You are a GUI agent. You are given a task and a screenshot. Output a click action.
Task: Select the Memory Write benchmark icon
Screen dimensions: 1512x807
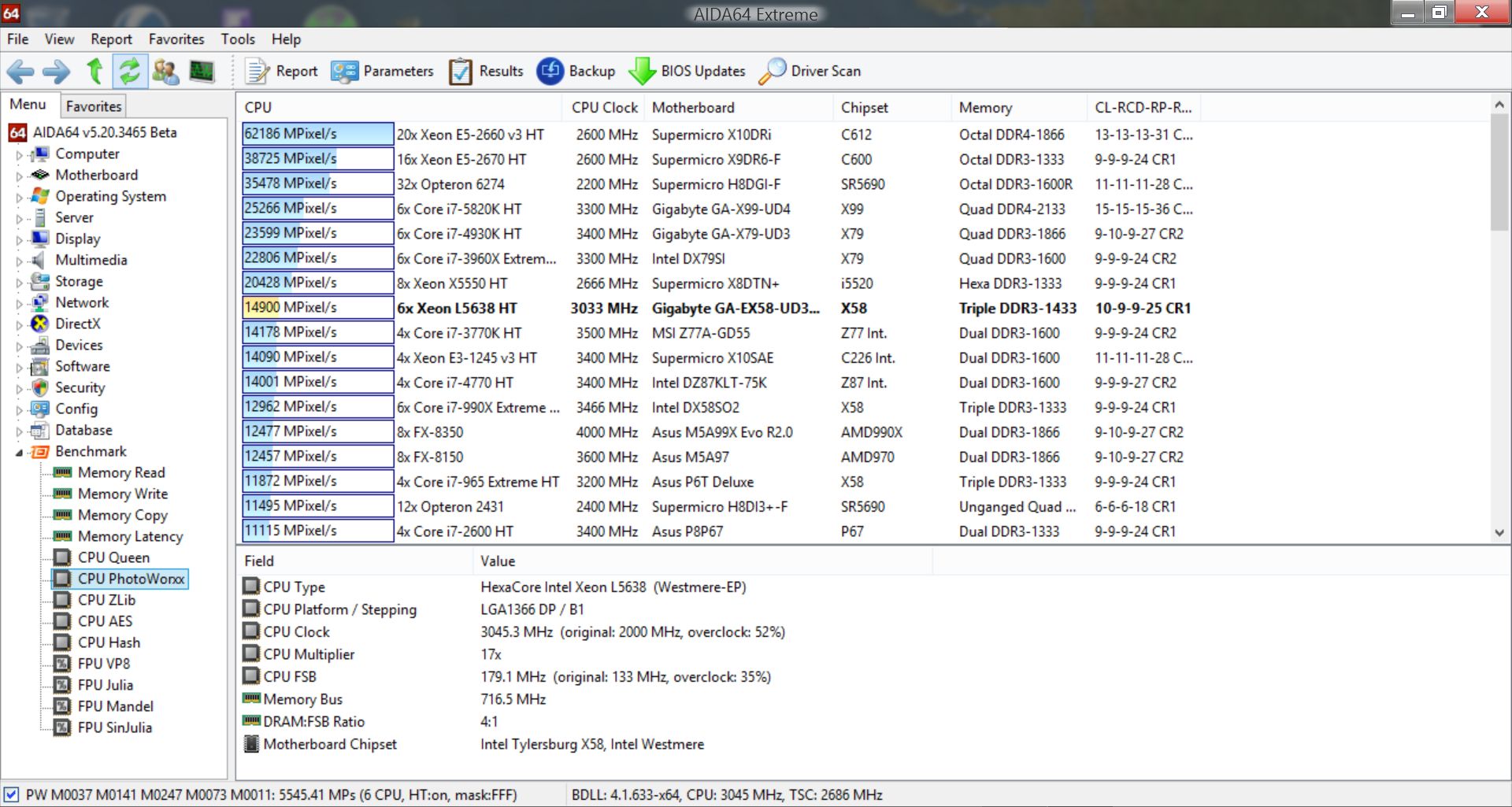[62, 494]
